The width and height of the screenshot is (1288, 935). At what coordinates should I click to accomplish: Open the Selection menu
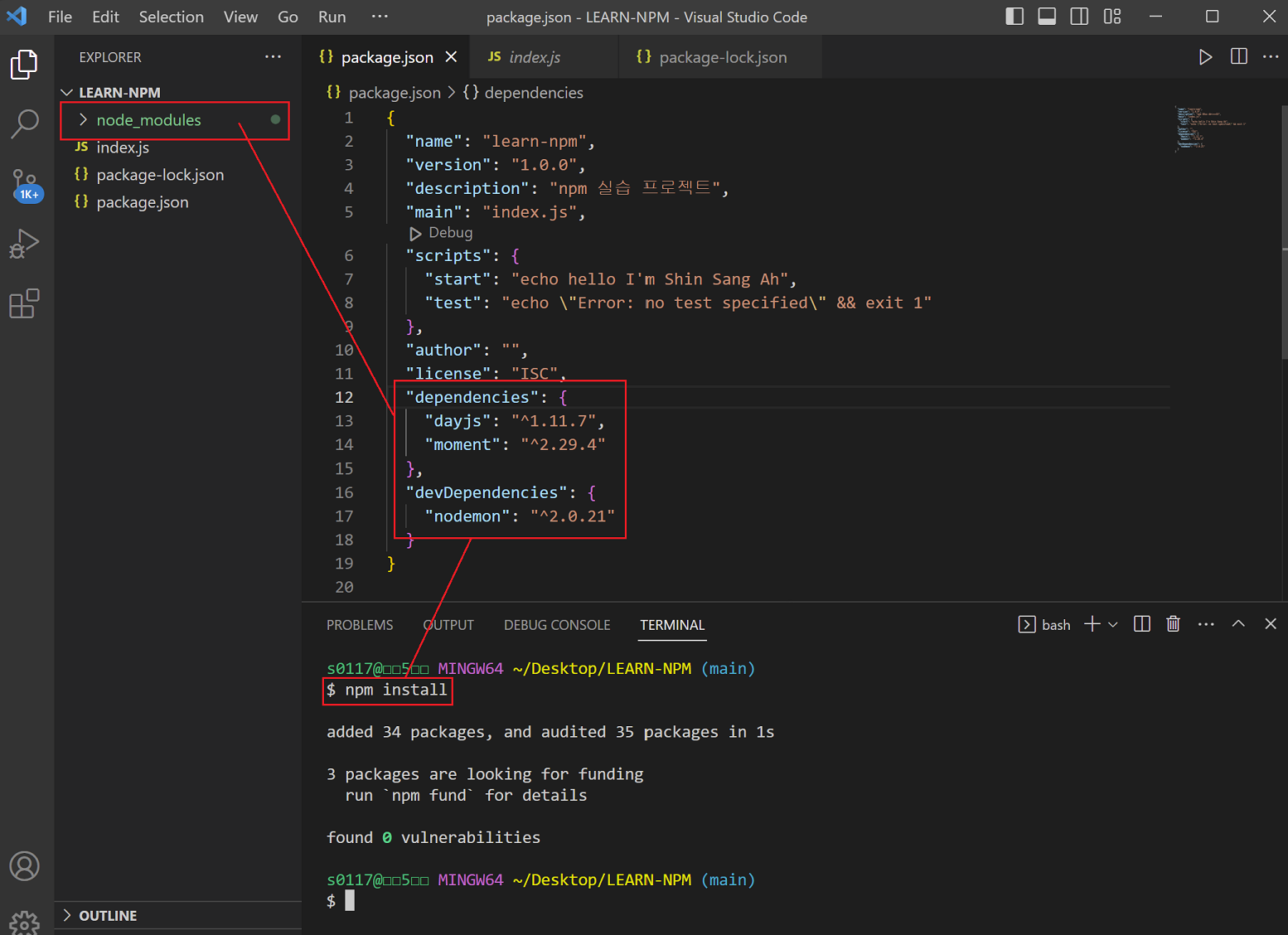tap(171, 17)
